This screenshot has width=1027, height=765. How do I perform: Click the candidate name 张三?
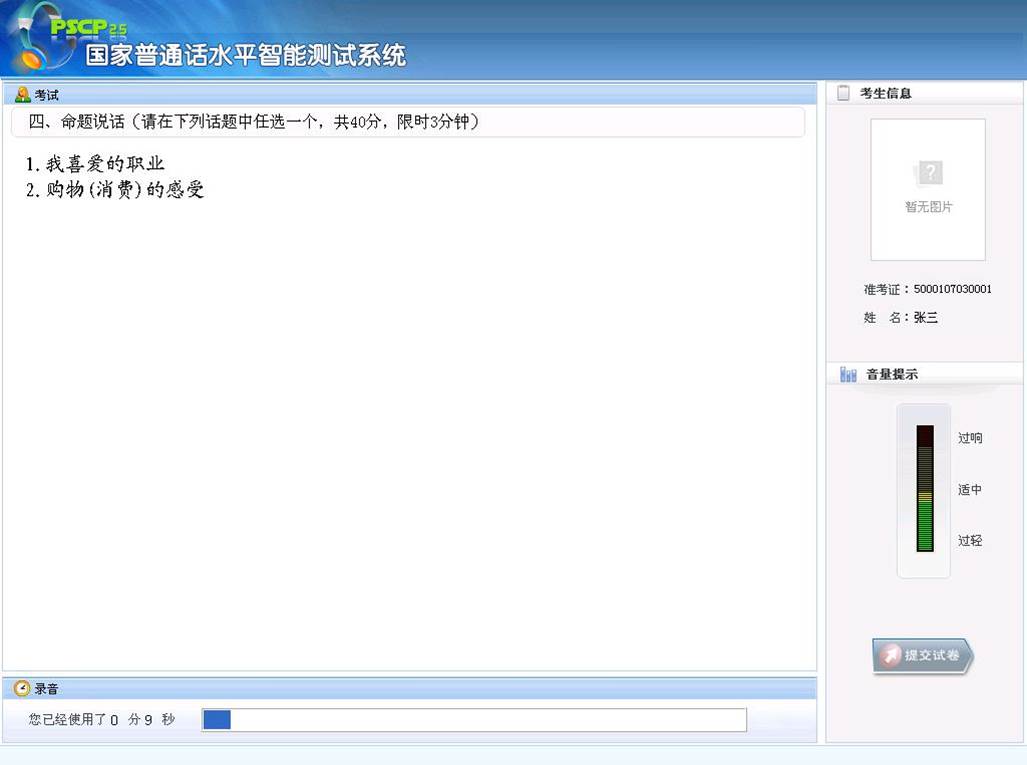[925, 317]
